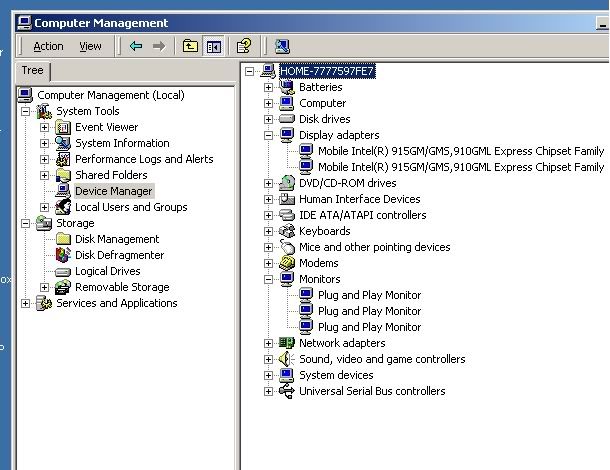Screen dimensions: 610x470
Task: Select the first Plug and Play Monitor
Action: (x=369, y=295)
